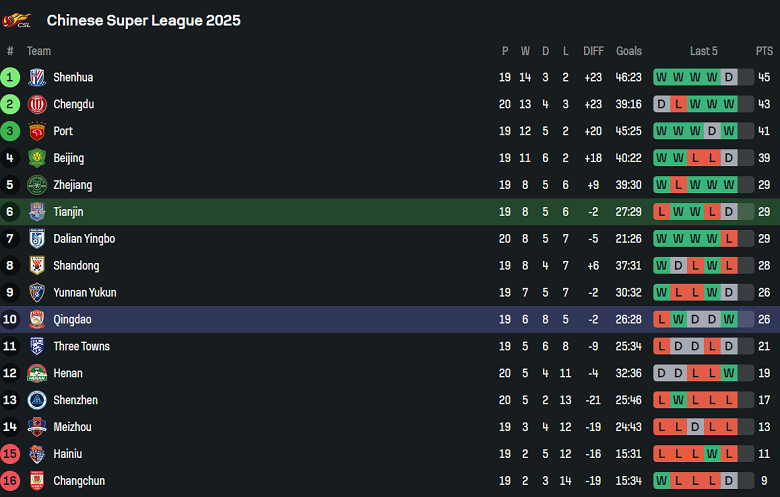Click the Dalian Yingbo team badge
Viewport: 780px width, 497px height.
click(x=37, y=239)
